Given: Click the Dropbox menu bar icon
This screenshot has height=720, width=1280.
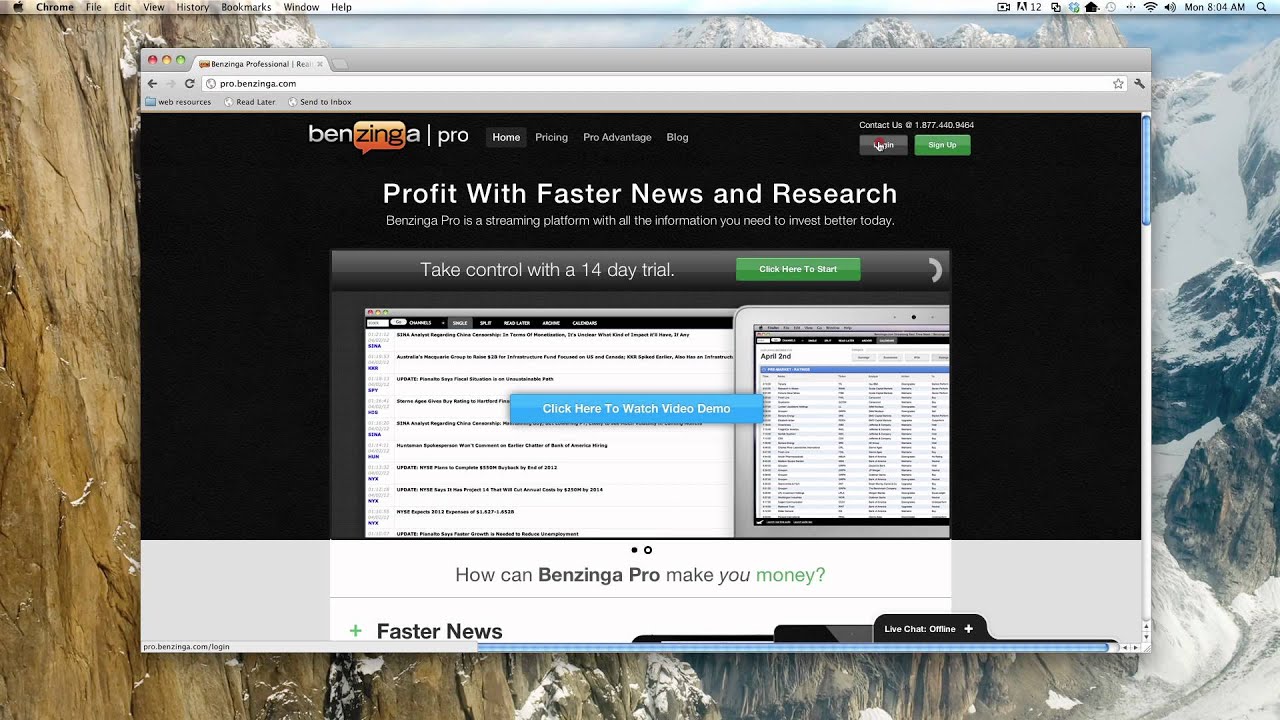Looking at the screenshot, I should 1073,7.
